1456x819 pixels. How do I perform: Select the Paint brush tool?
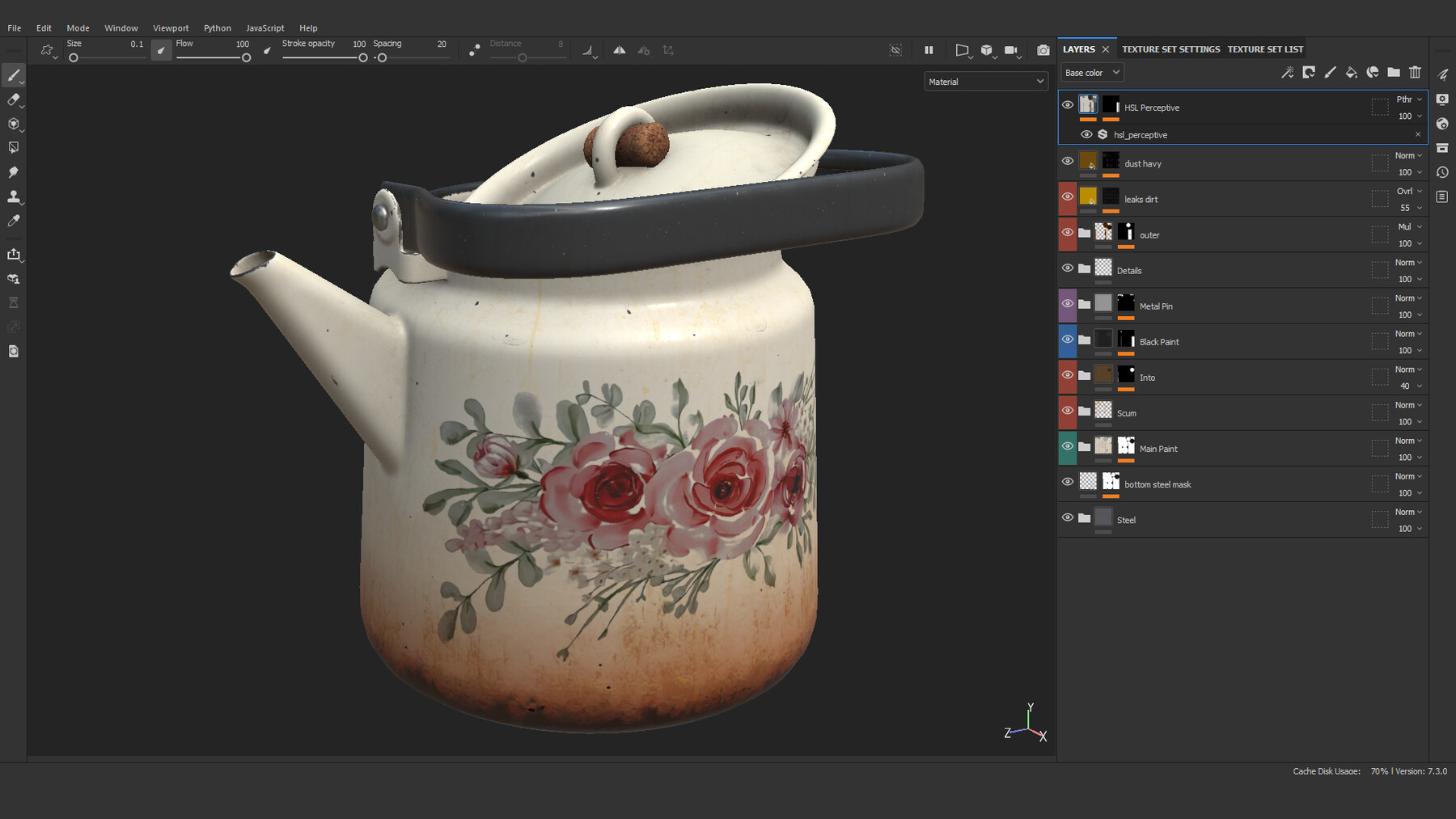tap(14, 75)
